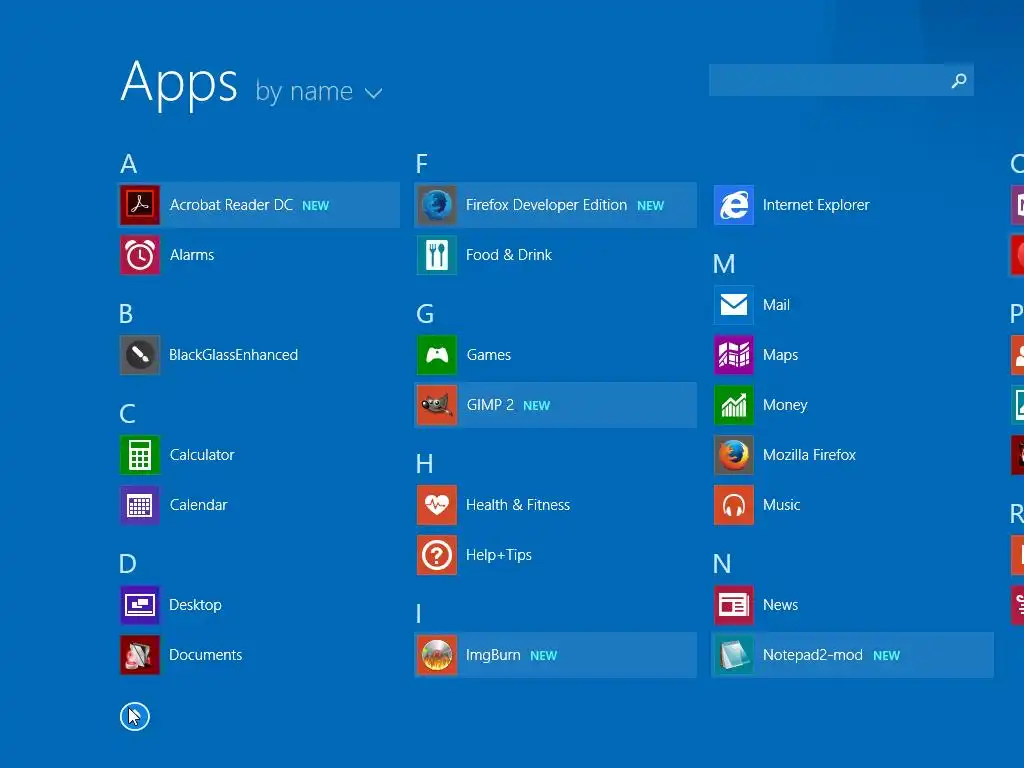The height and width of the screenshot is (768, 1024).
Task: Open the BlackGlassEnhanced icon
Action: [140, 355]
